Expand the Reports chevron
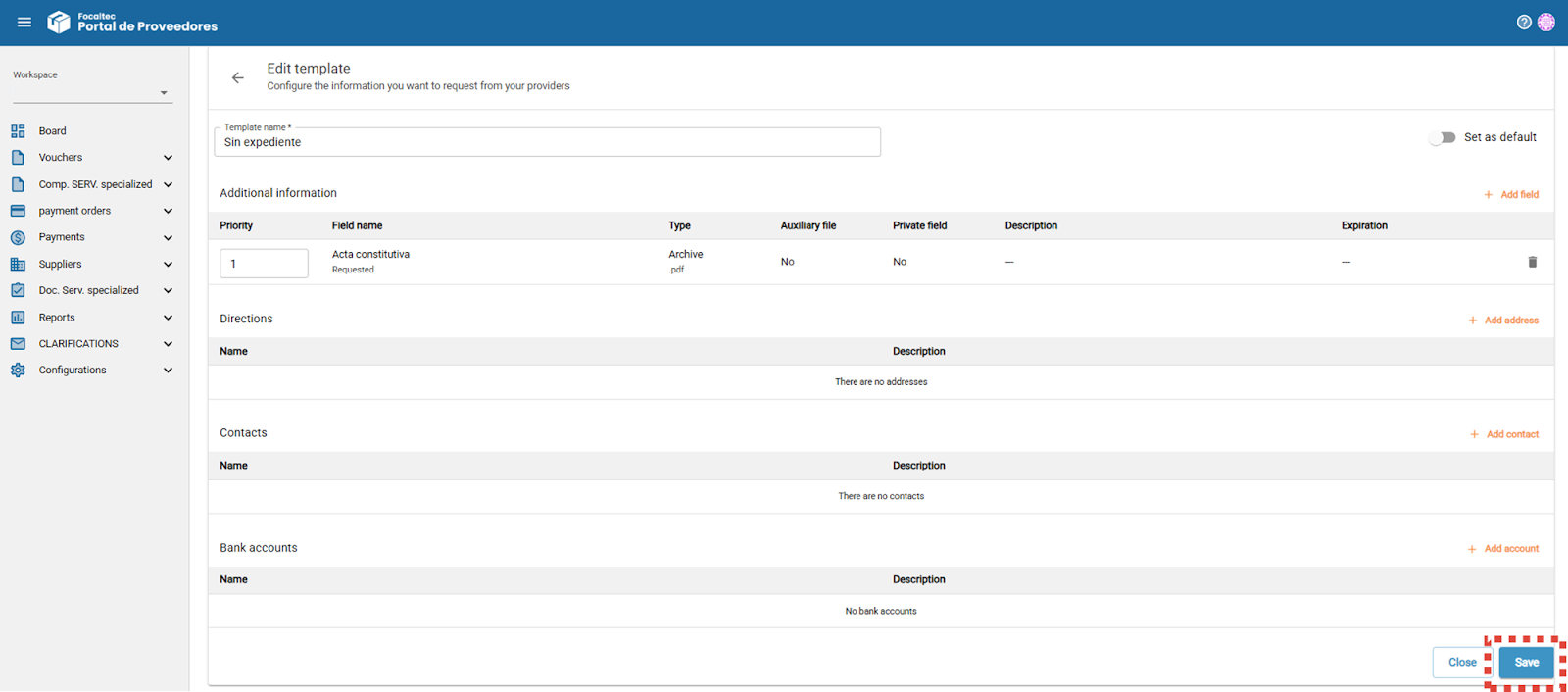The height and width of the screenshot is (692, 1568). tap(168, 318)
